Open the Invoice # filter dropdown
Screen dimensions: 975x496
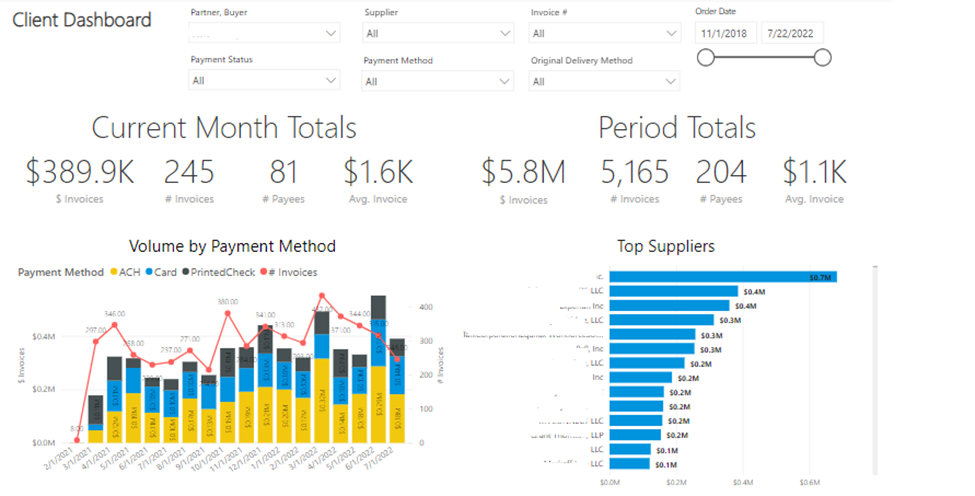pos(605,33)
